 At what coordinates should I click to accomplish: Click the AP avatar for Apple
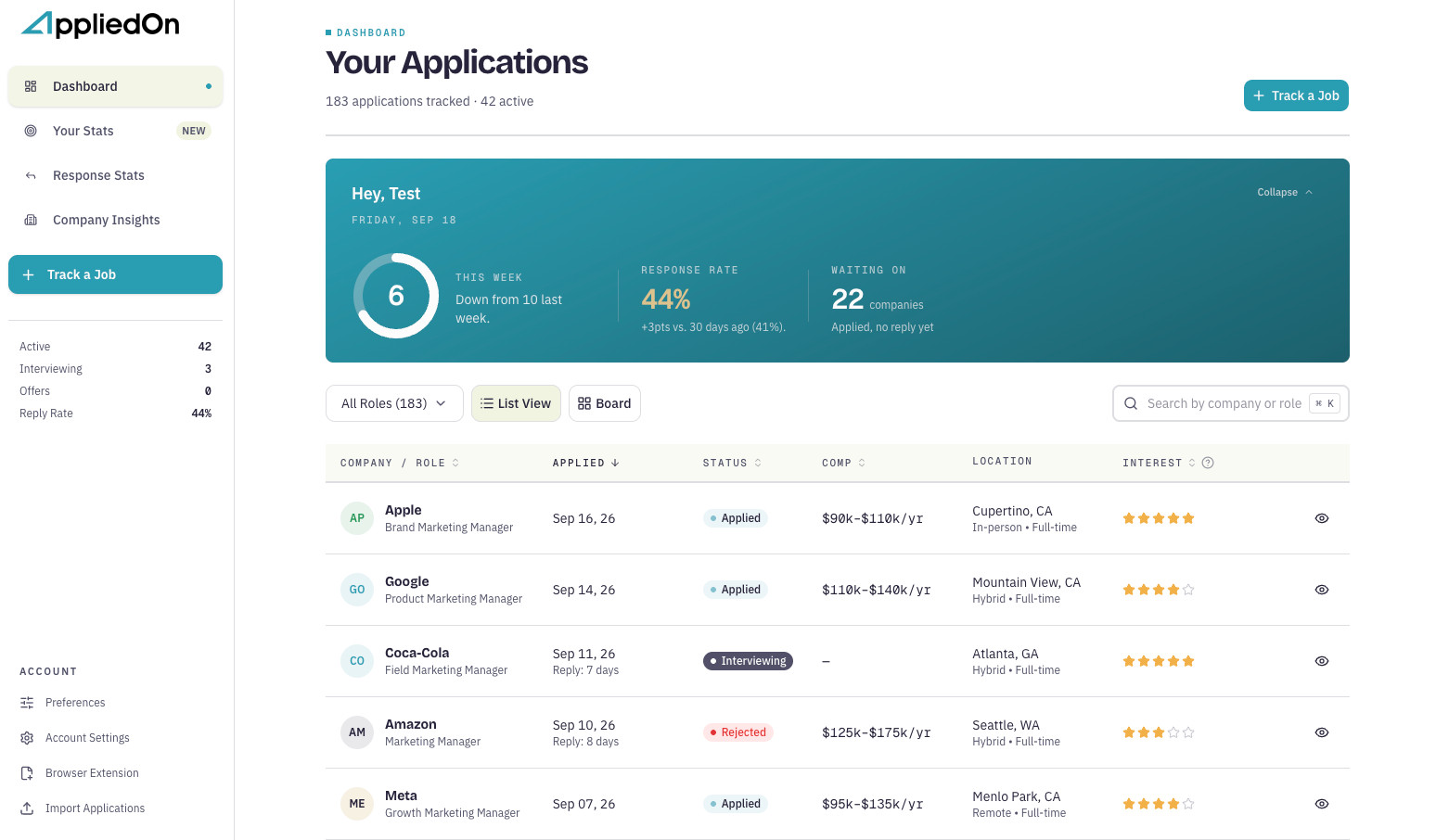click(x=357, y=518)
